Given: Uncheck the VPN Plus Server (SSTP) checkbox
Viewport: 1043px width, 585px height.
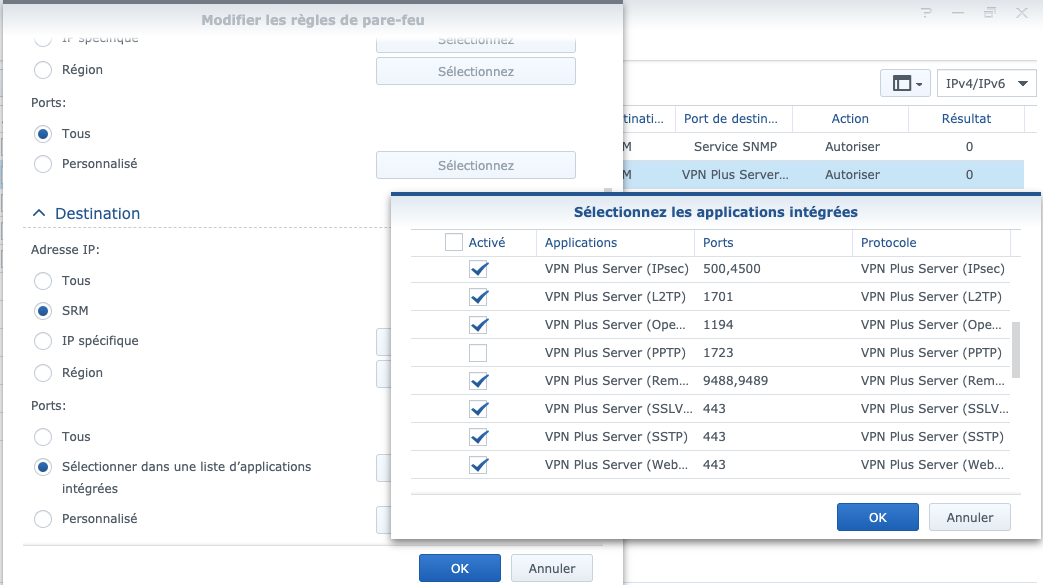Looking at the screenshot, I should (478, 437).
